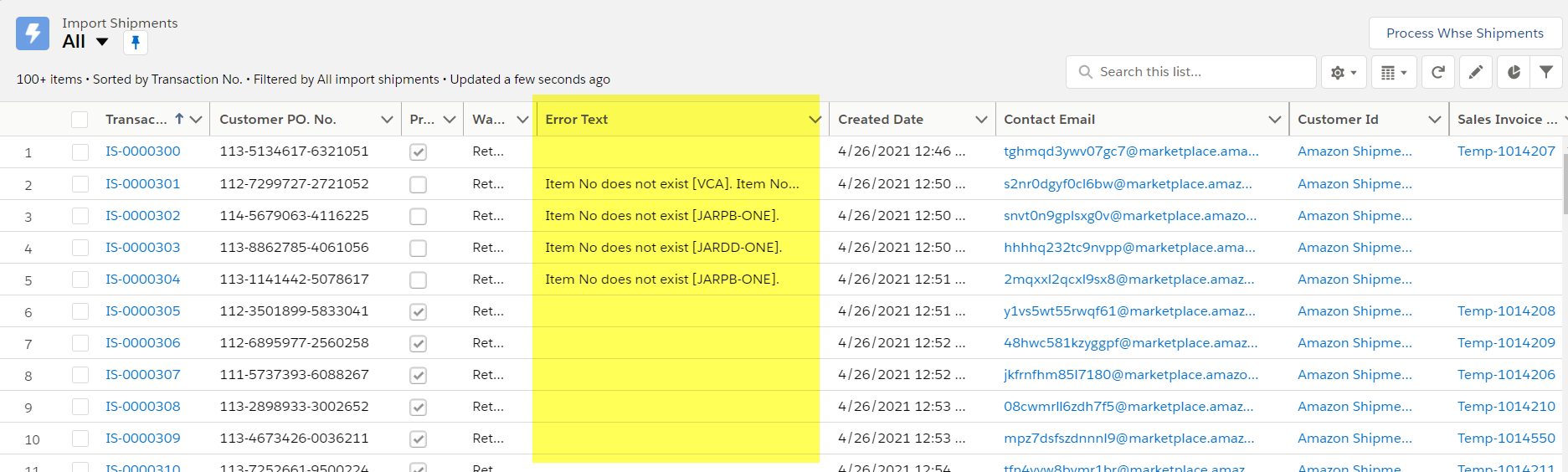
Task: Open sales invoice Temp-1014550
Action: [x=1506, y=439]
